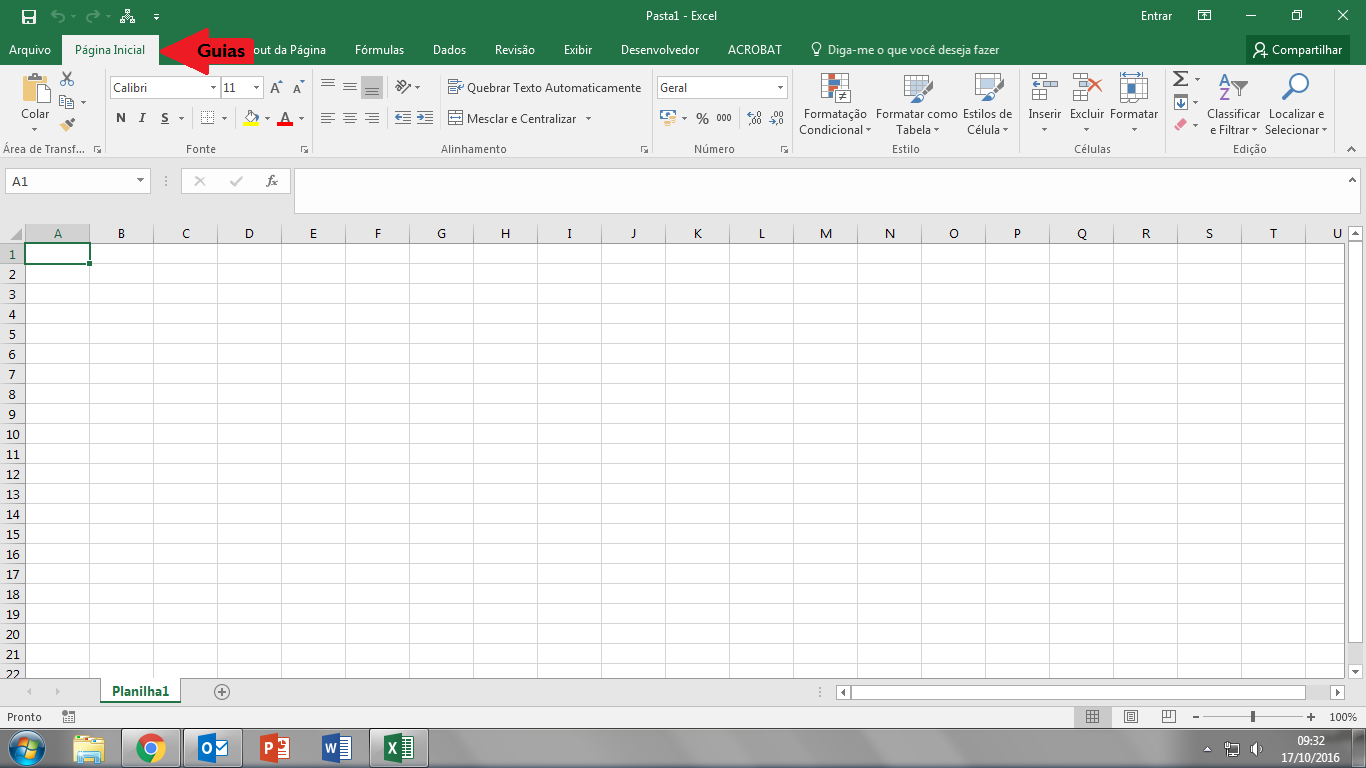1366x768 pixels.
Task: Click the percent style icon
Action: [702, 118]
